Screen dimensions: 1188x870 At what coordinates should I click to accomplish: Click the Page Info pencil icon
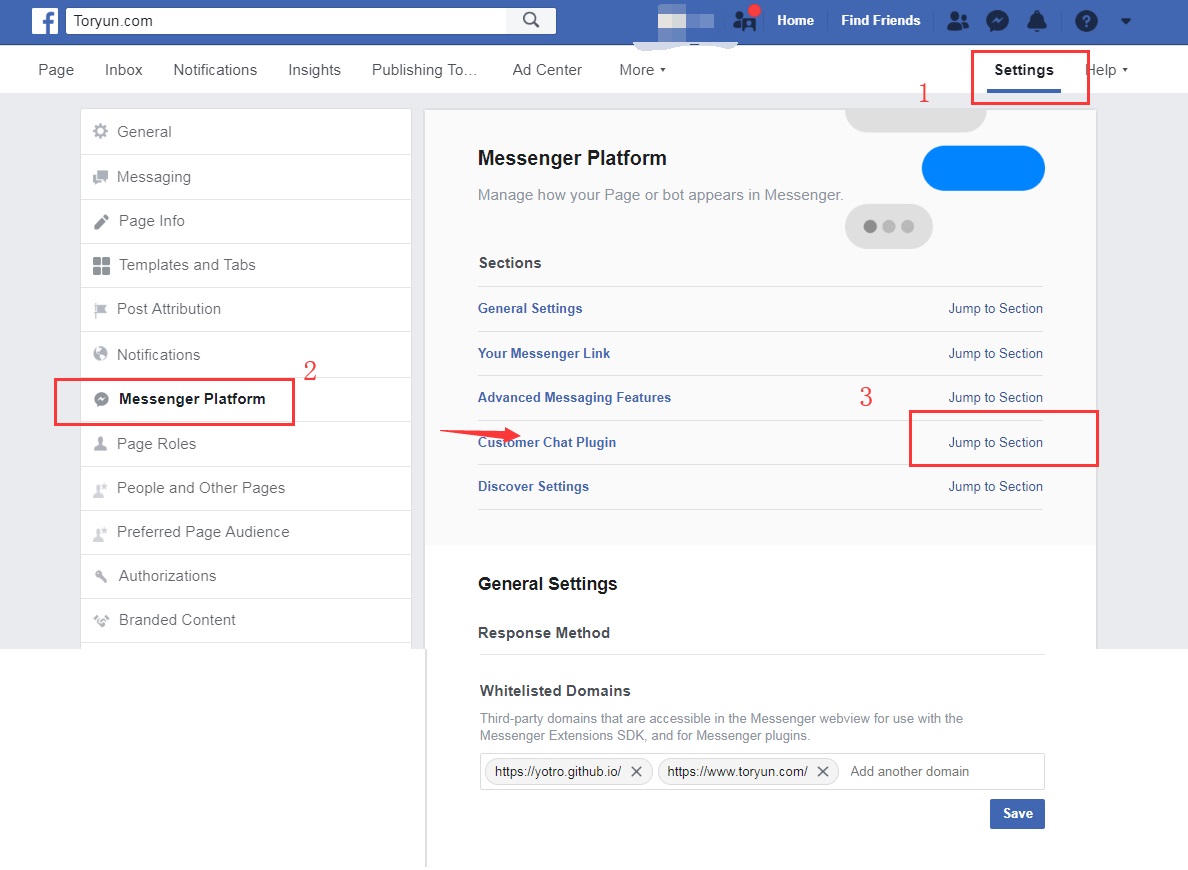tap(101, 221)
